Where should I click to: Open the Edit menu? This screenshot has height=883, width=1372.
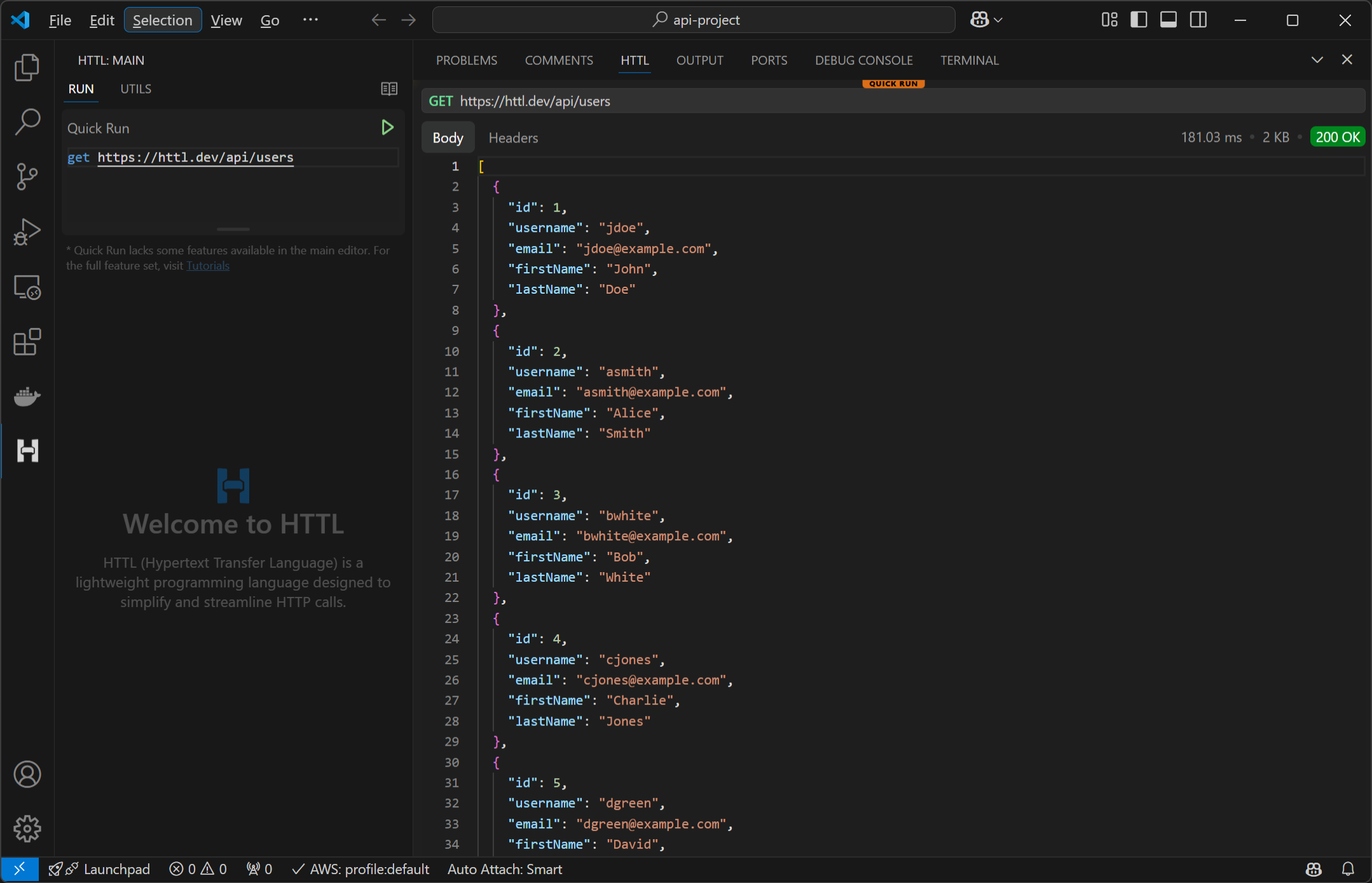(x=102, y=20)
